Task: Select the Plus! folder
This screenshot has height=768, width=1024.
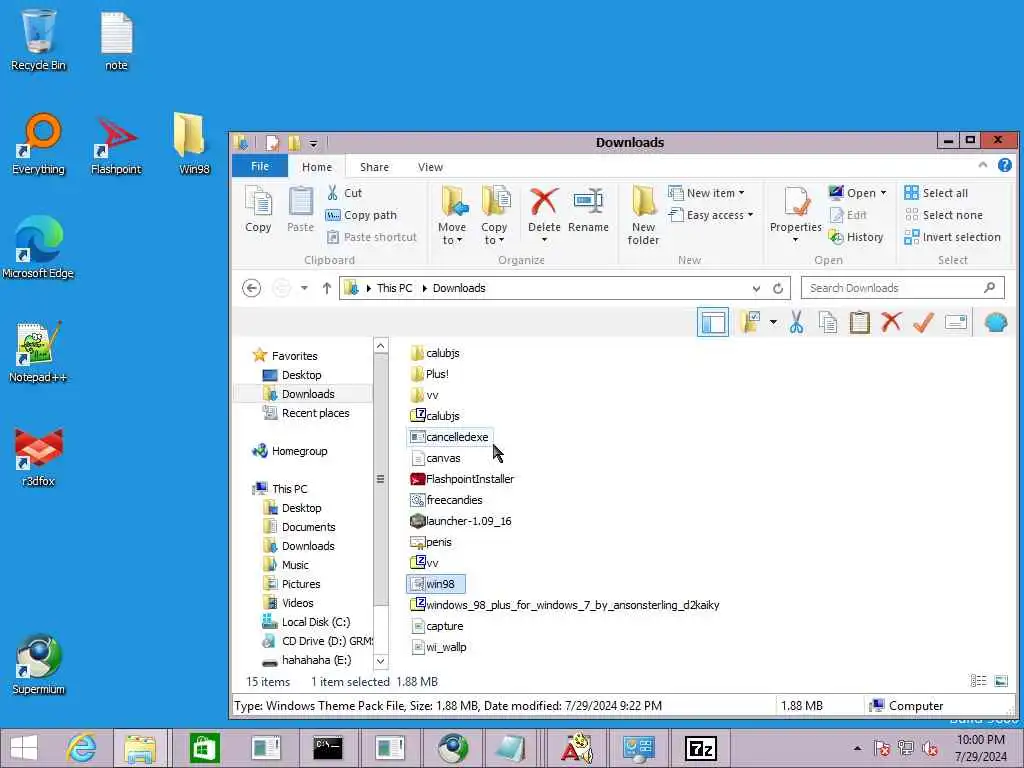Action: 430,374
